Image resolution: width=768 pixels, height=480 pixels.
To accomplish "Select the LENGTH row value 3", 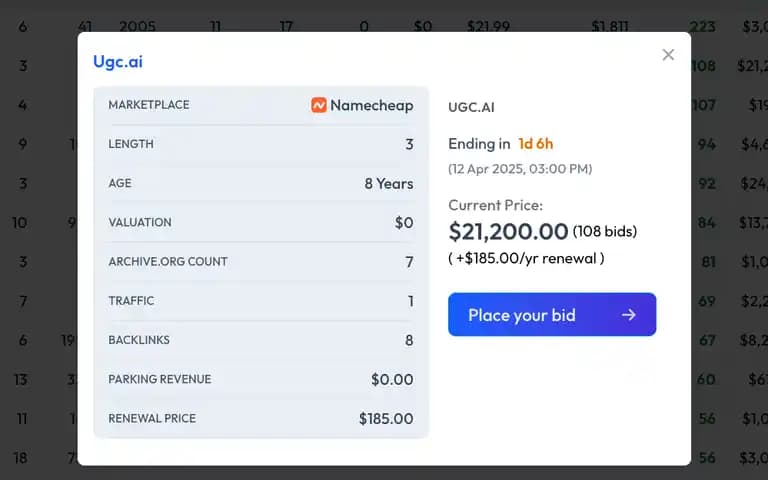I will [409, 144].
